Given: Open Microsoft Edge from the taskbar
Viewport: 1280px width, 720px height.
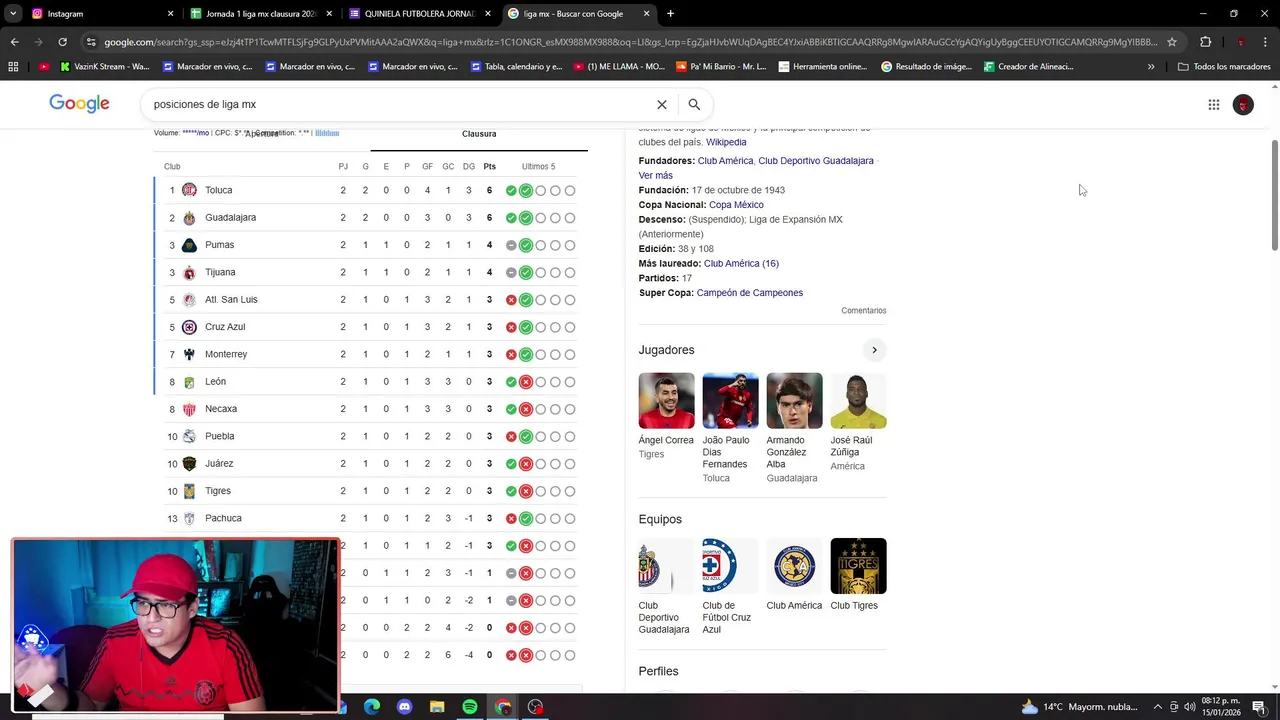Looking at the screenshot, I should pyautogui.click(x=372, y=707).
